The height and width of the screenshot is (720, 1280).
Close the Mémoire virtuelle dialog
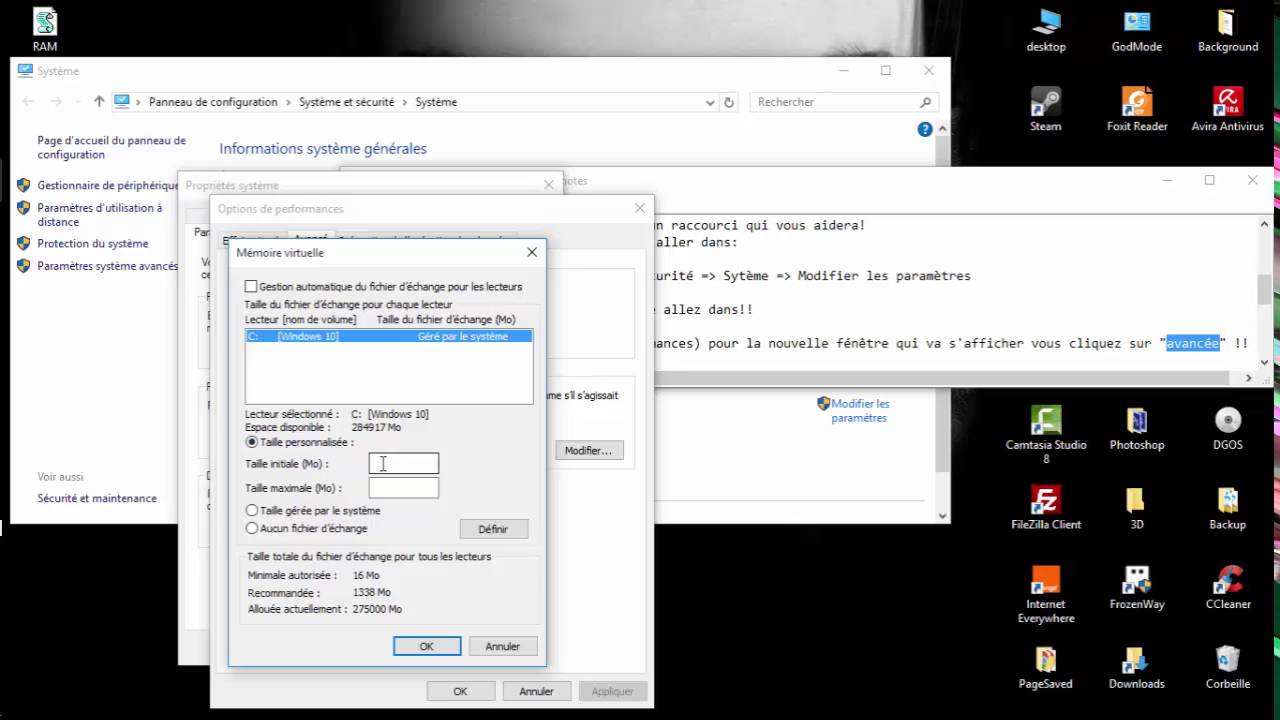(532, 252)
